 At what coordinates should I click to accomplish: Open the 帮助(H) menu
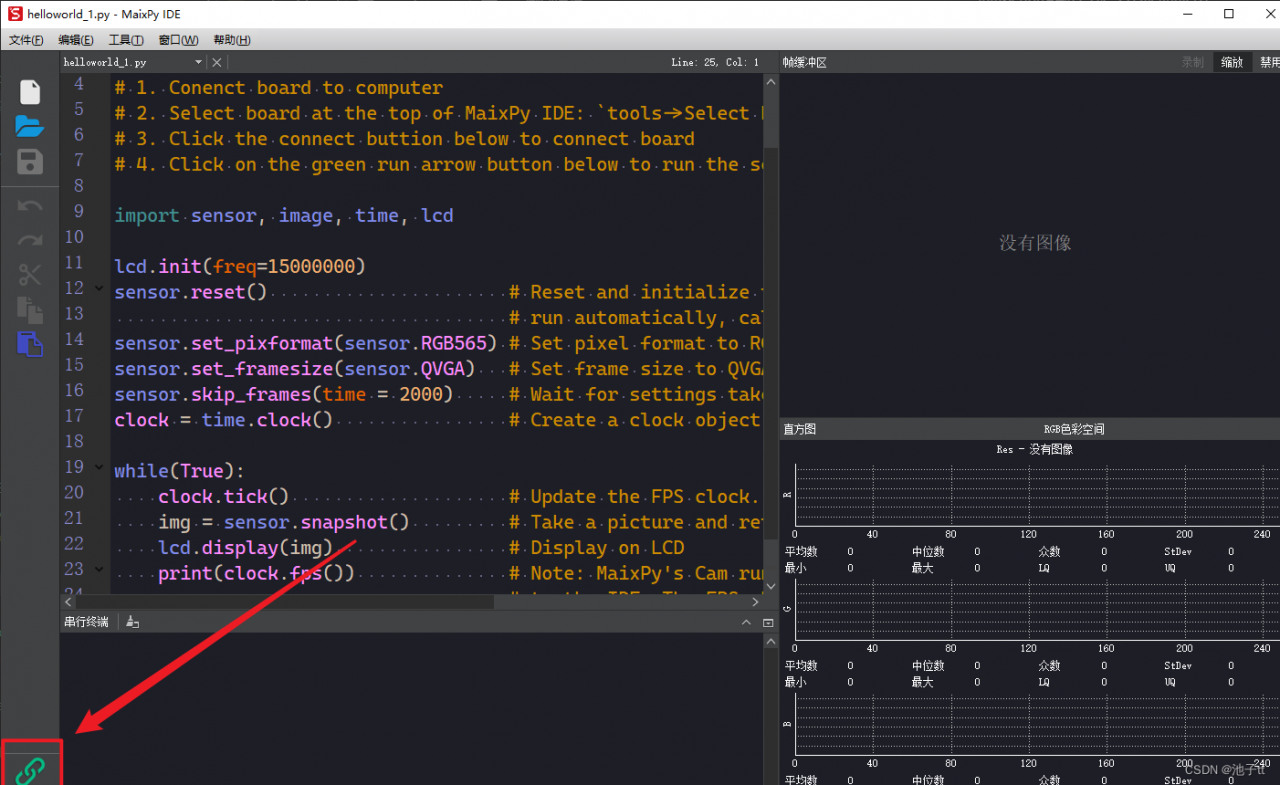pyautogui.click(x=232, y=40)
